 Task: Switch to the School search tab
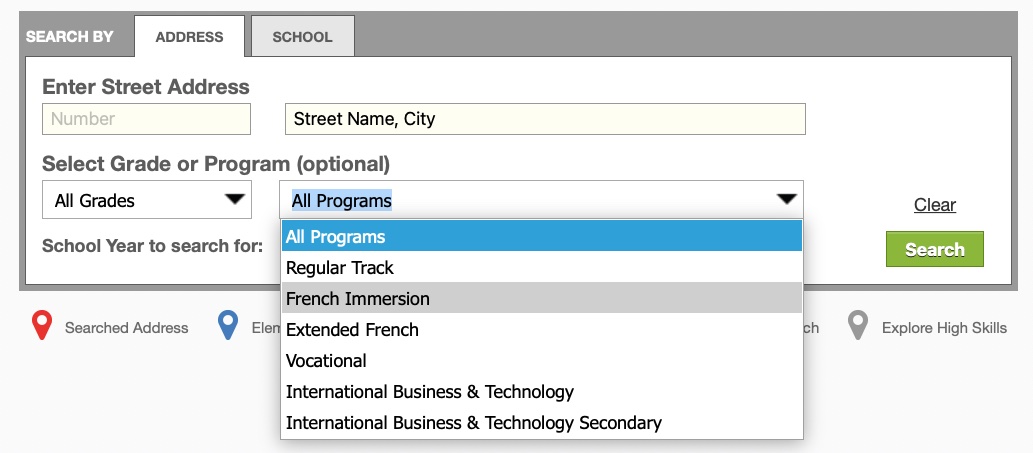click(302, 37)
